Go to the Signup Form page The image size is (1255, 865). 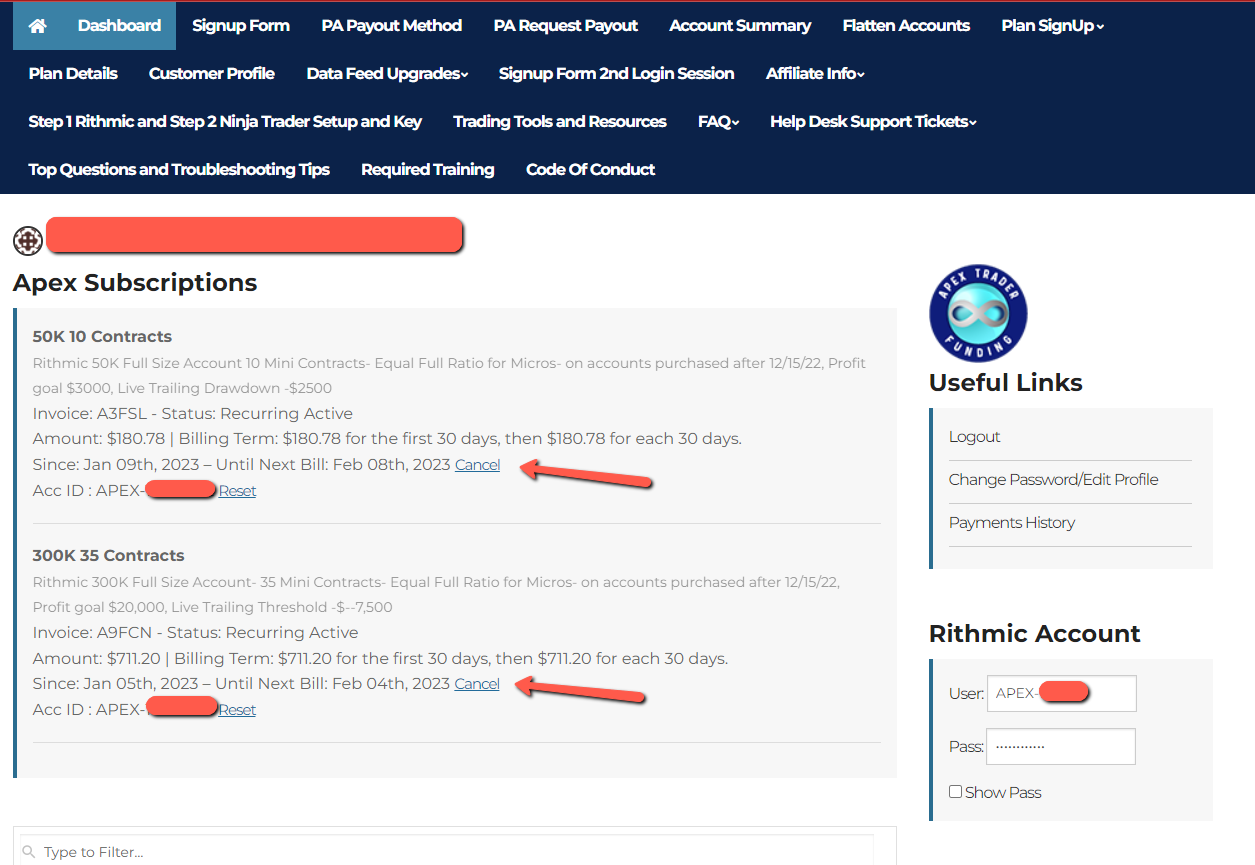tap(241, 26)
